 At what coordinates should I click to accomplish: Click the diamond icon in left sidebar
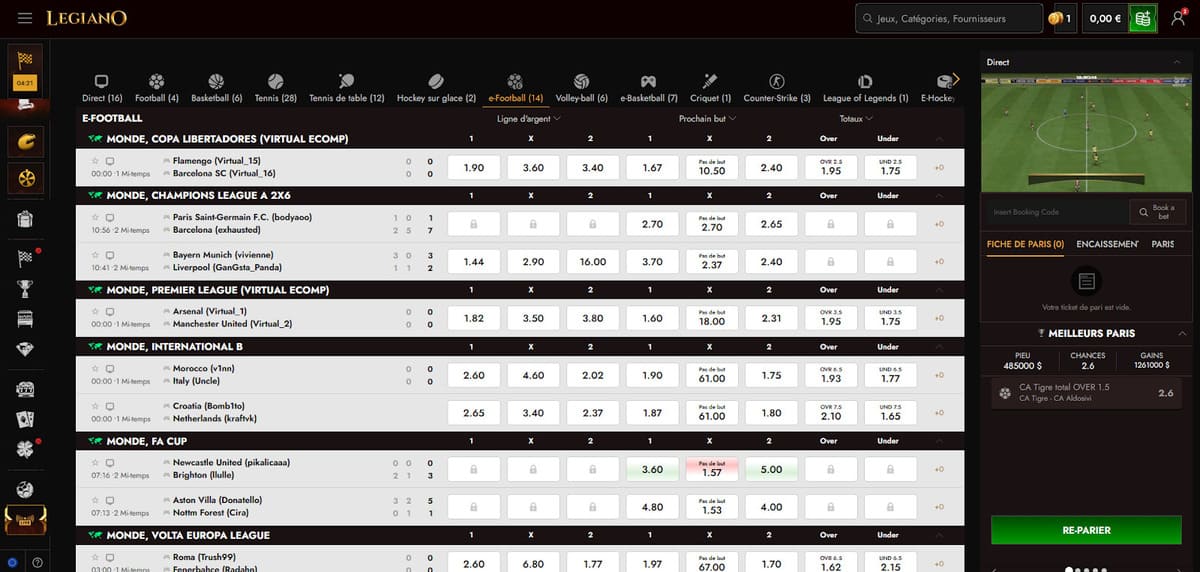coord(25,349)
